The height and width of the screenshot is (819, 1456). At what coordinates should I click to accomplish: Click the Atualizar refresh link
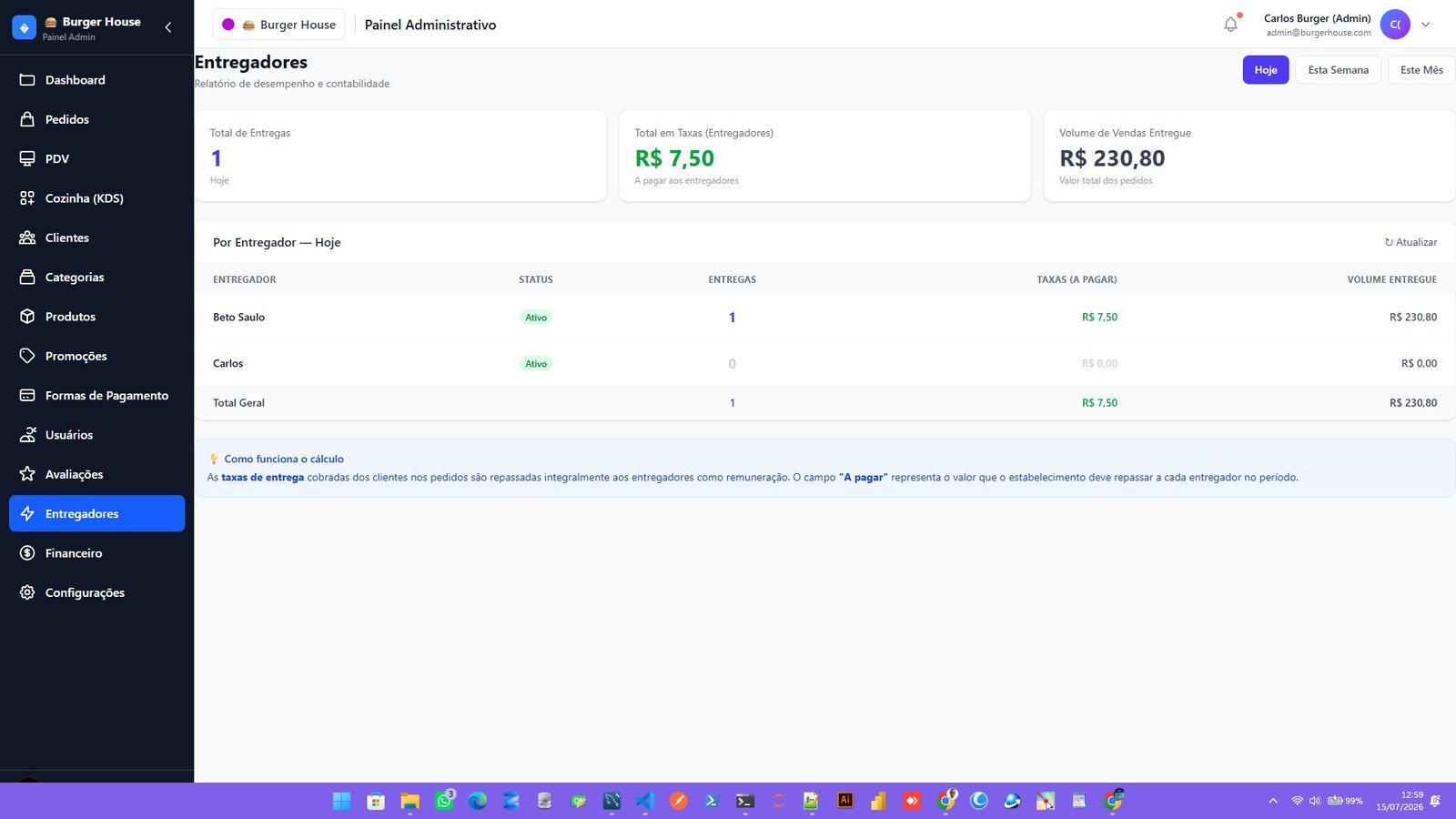point(1410,242)
